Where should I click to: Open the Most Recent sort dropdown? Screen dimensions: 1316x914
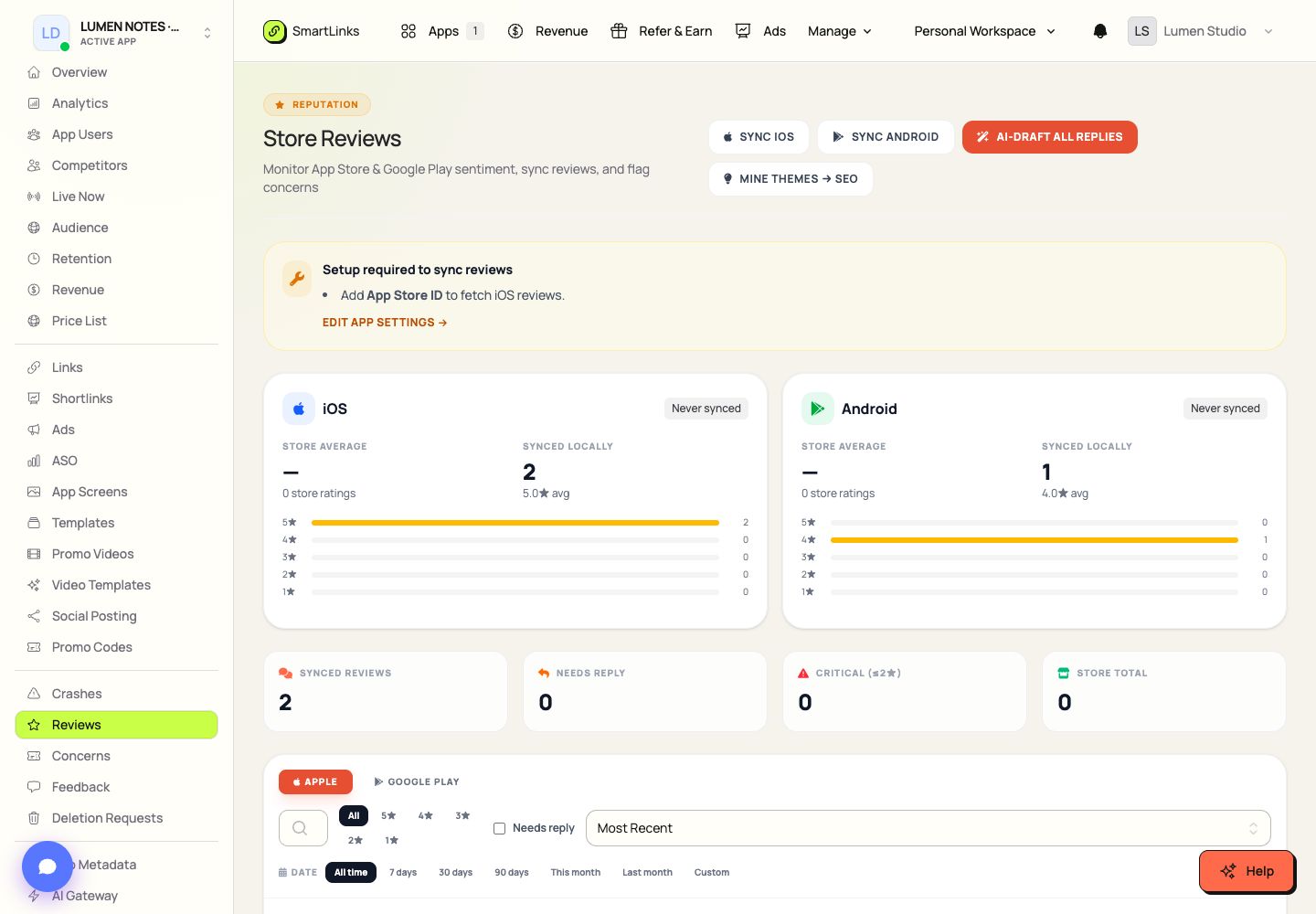929,828
